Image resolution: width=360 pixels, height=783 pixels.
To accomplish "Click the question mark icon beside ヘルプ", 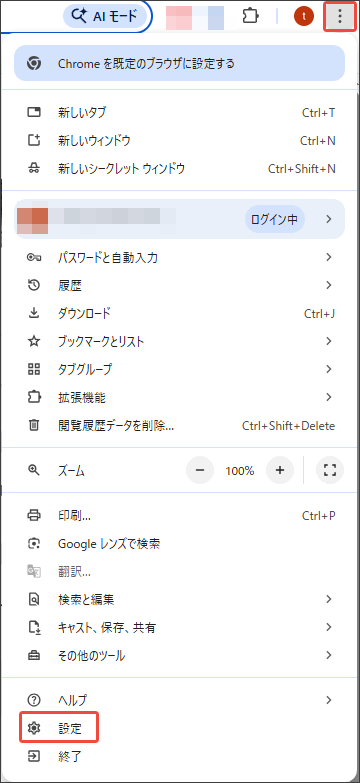I will (x=33, y=700).
